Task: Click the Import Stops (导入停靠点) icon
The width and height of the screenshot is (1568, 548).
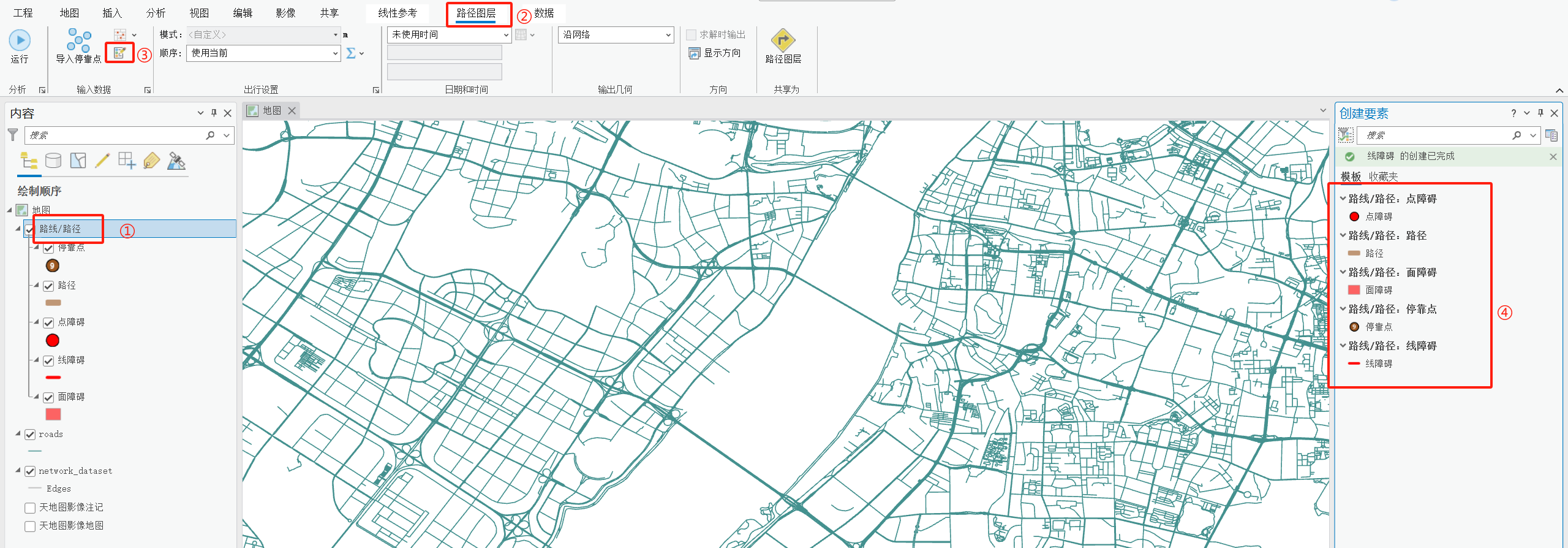Action: tap(78, 46)
